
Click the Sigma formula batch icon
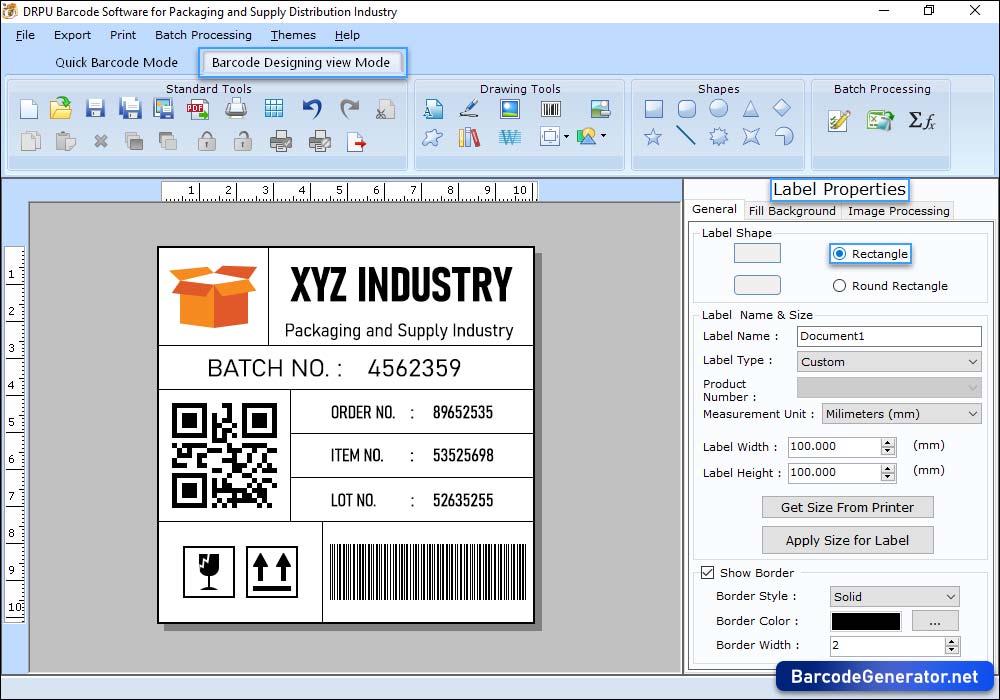tap(924, 120)
